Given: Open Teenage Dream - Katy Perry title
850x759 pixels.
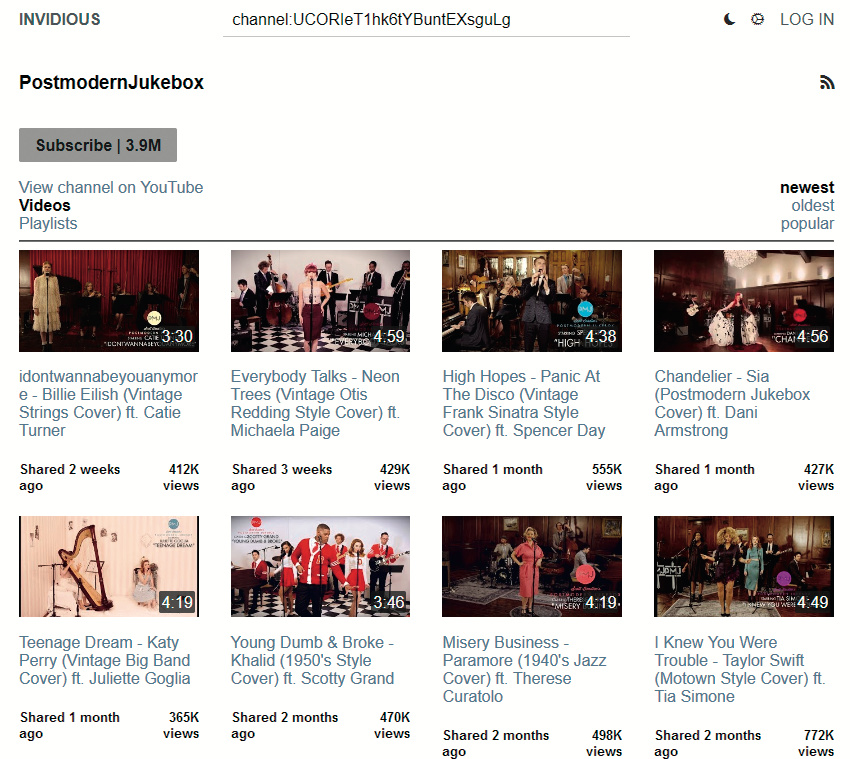Looking at the screenshot, I should pos(105,660).
